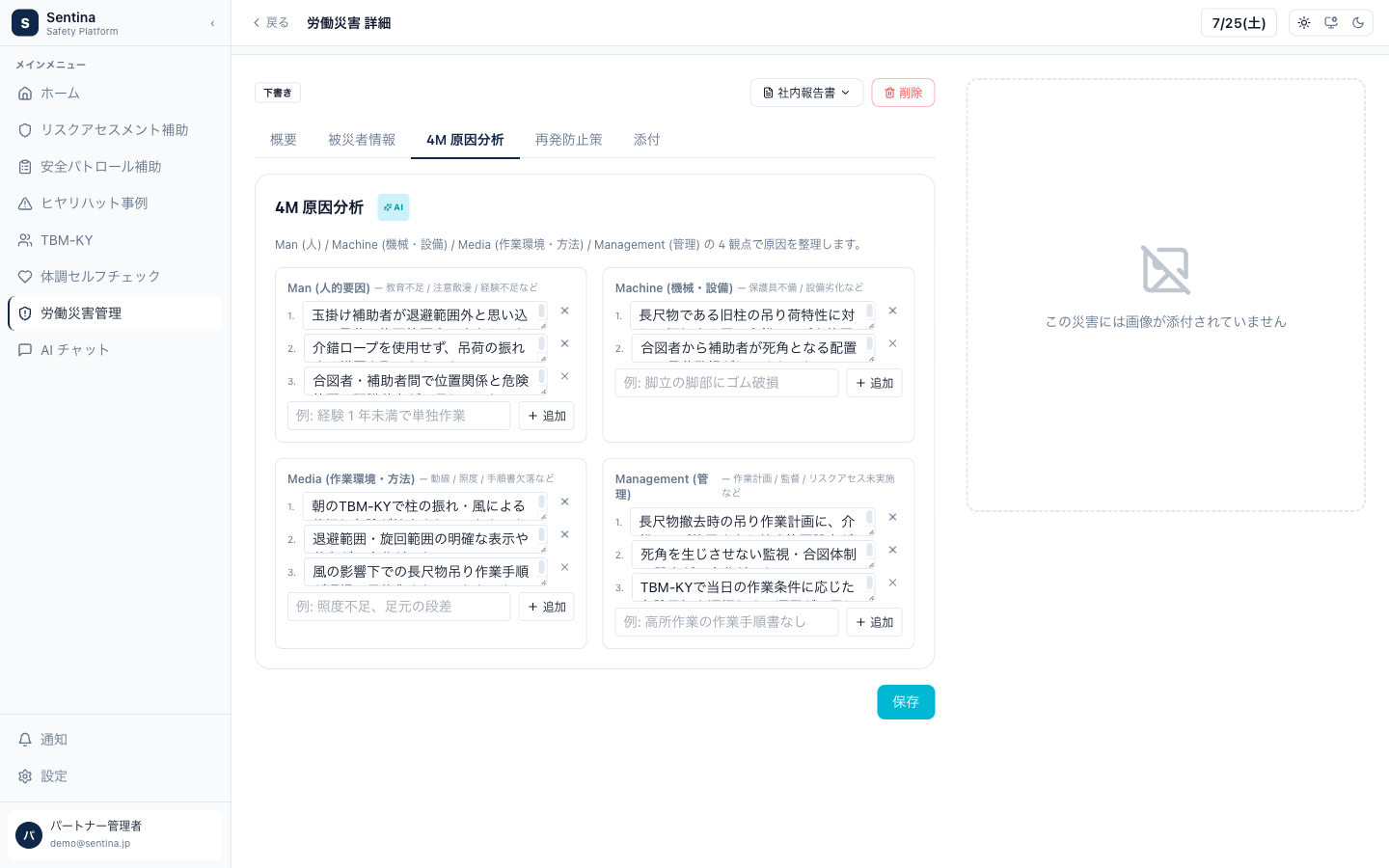The height and width of the screenshot is (868, 1389).
Task: Switch to the 被災者情報 tab
Action: coord(362,140)
